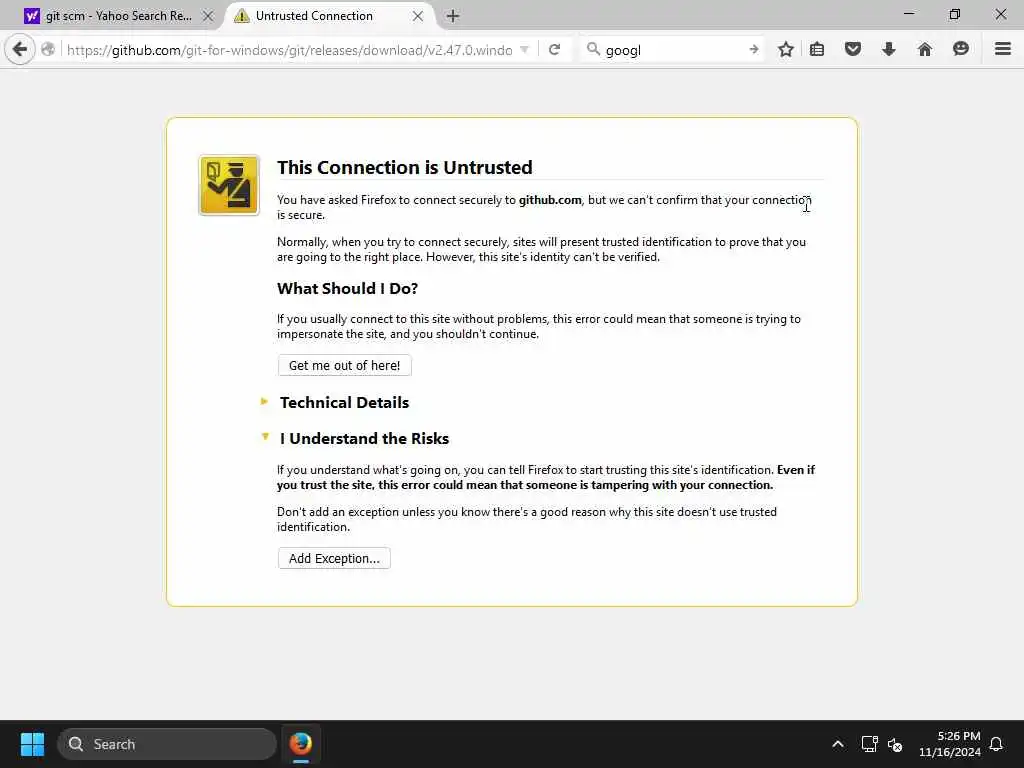Close the Firefox window
1024x768 pixels.
[1000, 14]
